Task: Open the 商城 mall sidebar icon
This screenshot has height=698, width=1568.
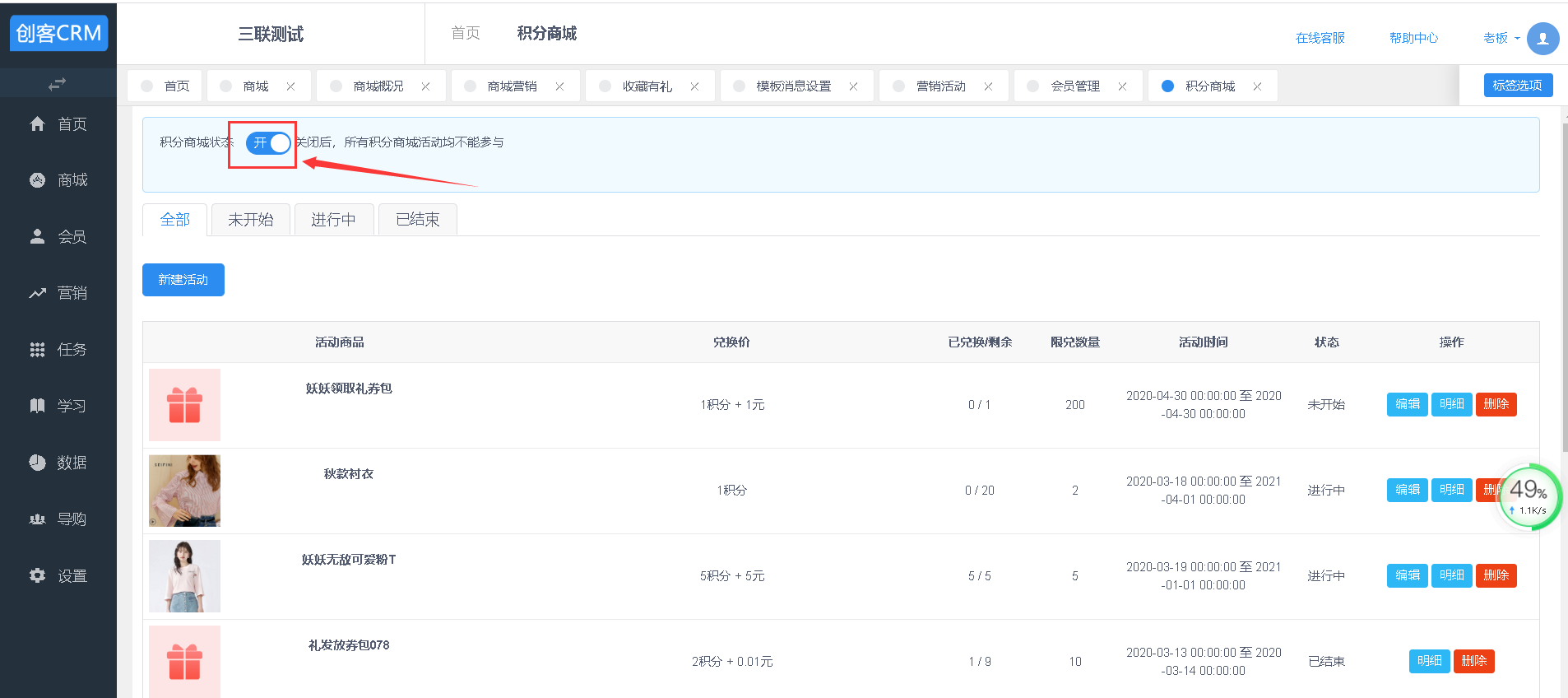Action: [37, 180]
